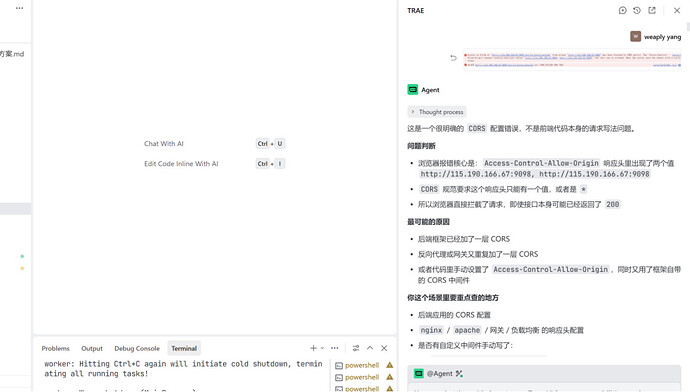Image resolution: width=690 pixels, height=392 pixels.
Task: Click warning icon on first powershell entry
Action: (x=389, y=365)
